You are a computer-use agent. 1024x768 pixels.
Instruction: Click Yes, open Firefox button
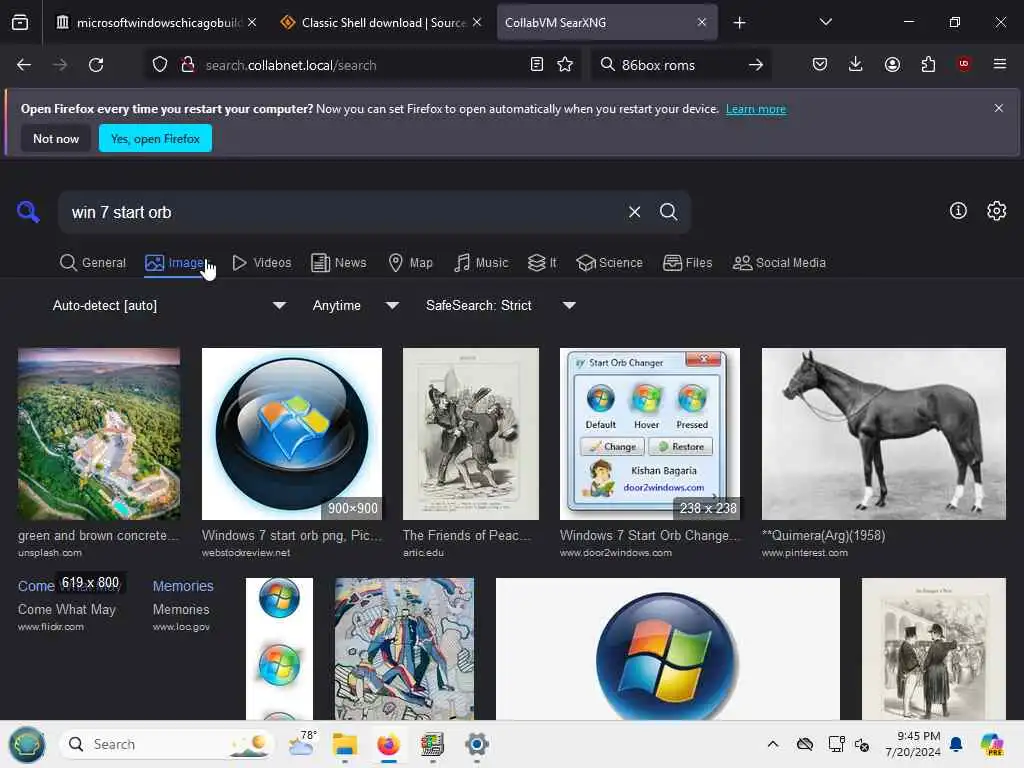155,138
